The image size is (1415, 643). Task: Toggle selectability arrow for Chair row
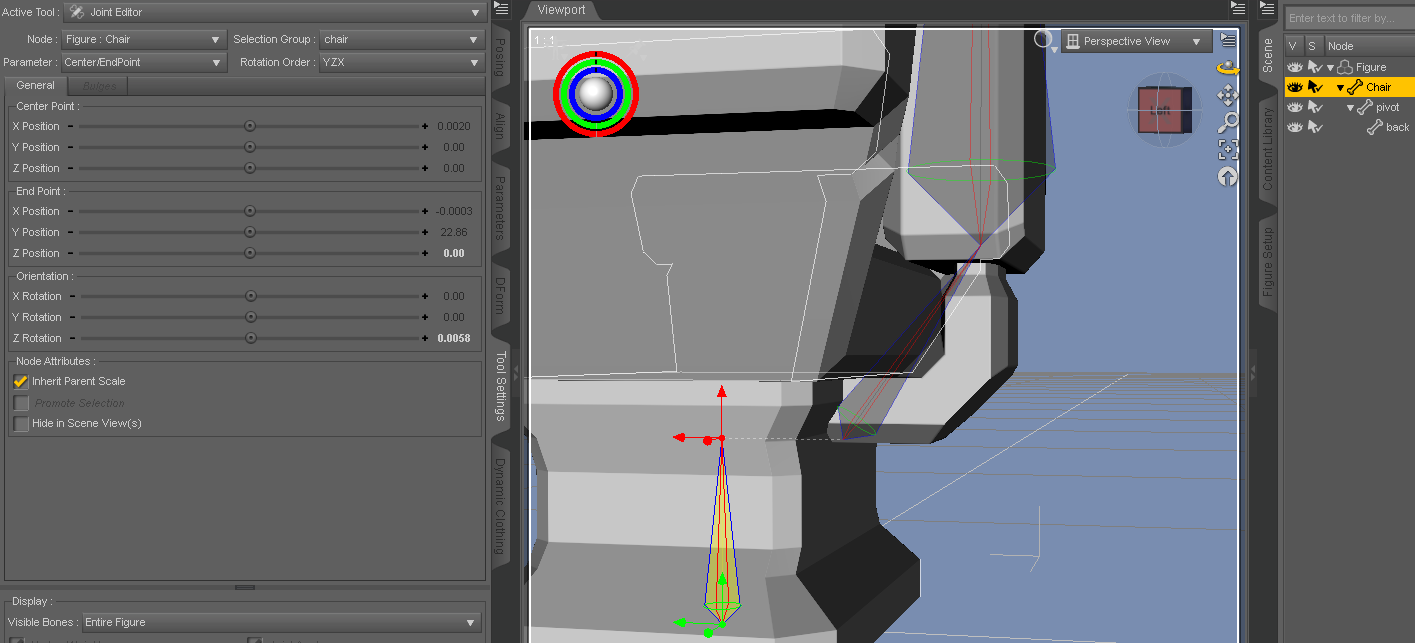point(1315,87)
